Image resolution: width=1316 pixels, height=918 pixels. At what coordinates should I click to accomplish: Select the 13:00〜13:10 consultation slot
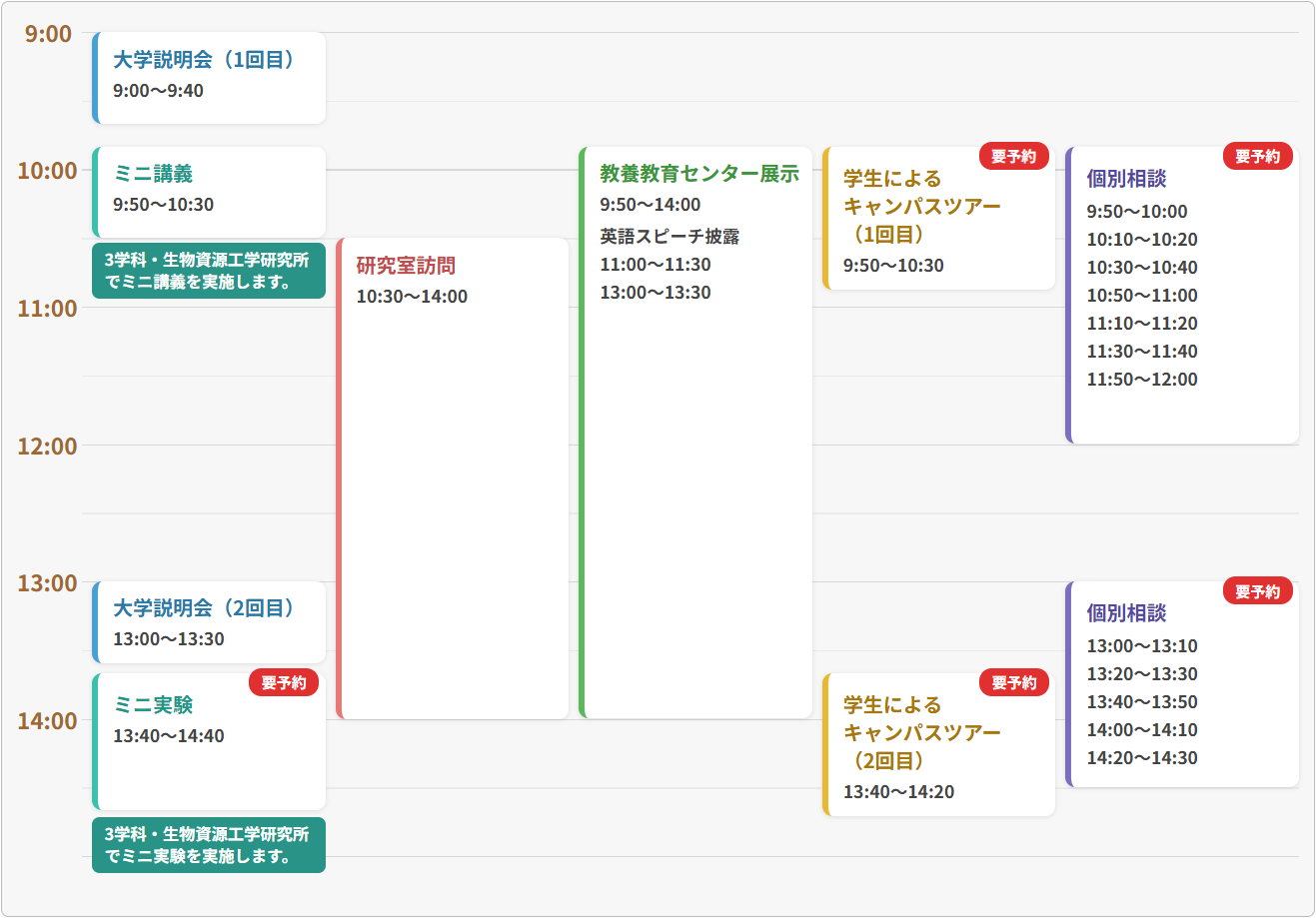[1142, 646]
